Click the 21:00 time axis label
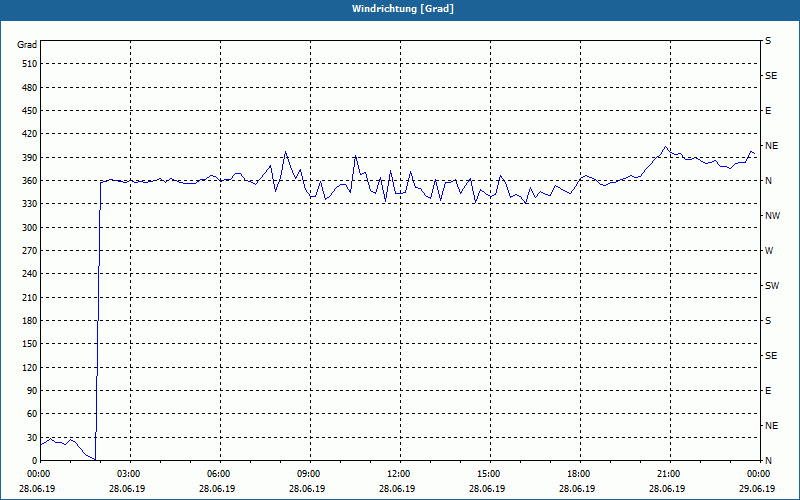800x500 pixels. 670,474
